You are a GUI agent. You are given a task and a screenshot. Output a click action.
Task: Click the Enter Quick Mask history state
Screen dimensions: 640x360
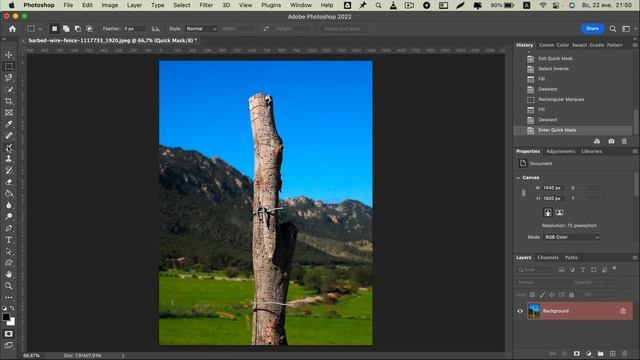point(557,130)
